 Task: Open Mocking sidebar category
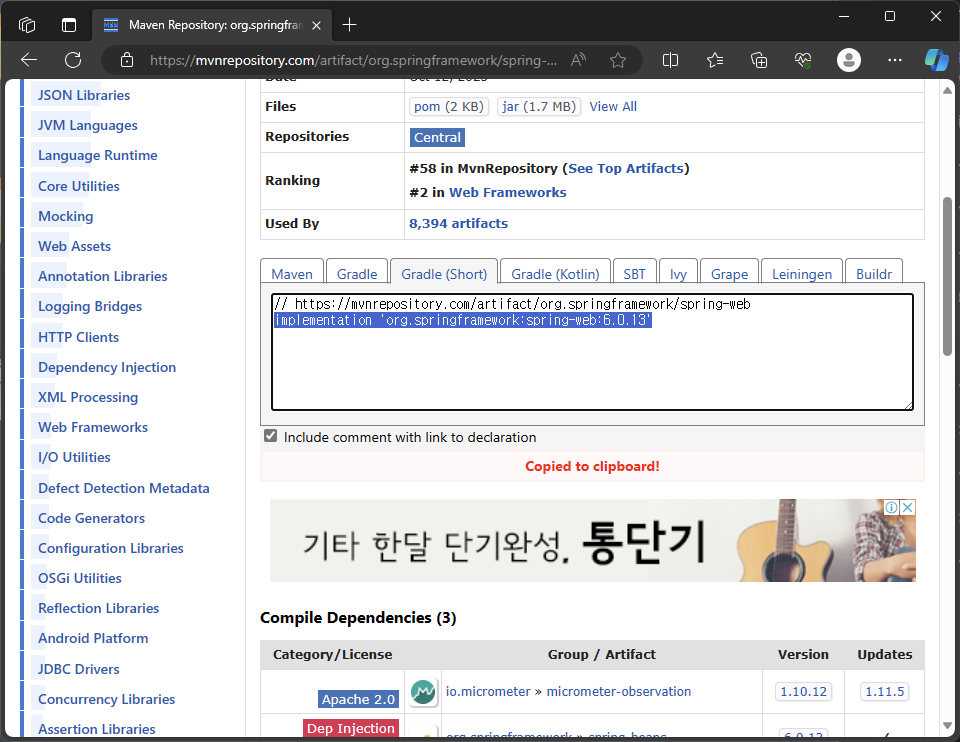pos(66,216)
